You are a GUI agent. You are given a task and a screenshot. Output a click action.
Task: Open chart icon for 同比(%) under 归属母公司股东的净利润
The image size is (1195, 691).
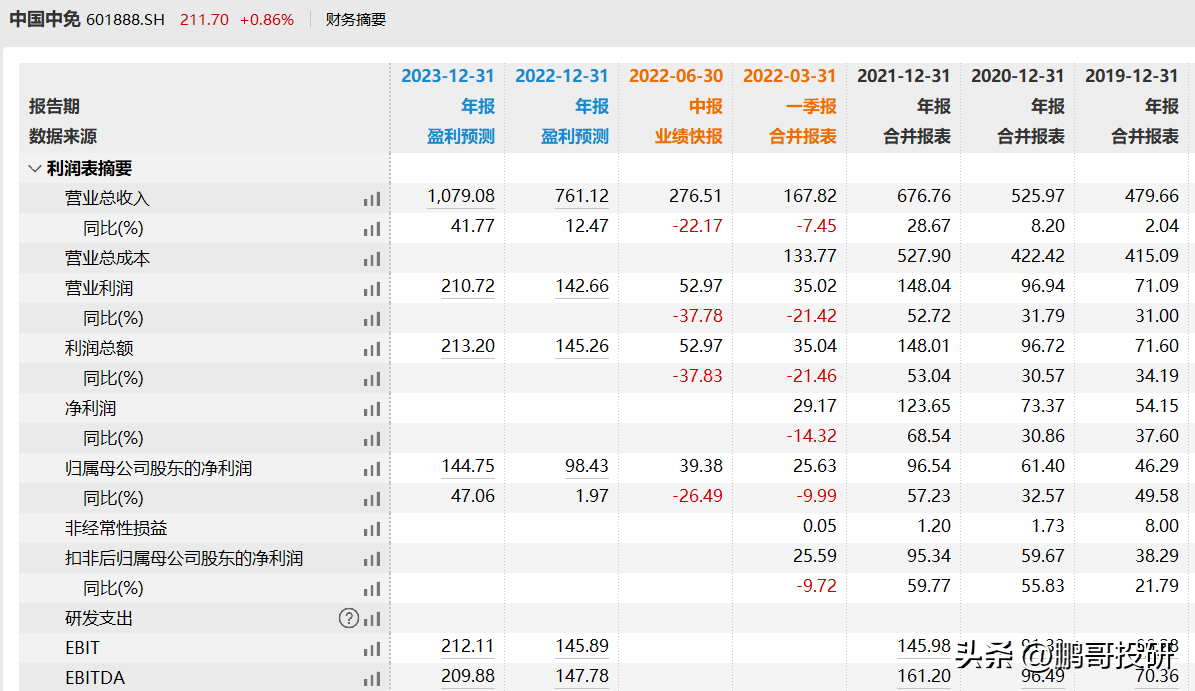point(372,500)
